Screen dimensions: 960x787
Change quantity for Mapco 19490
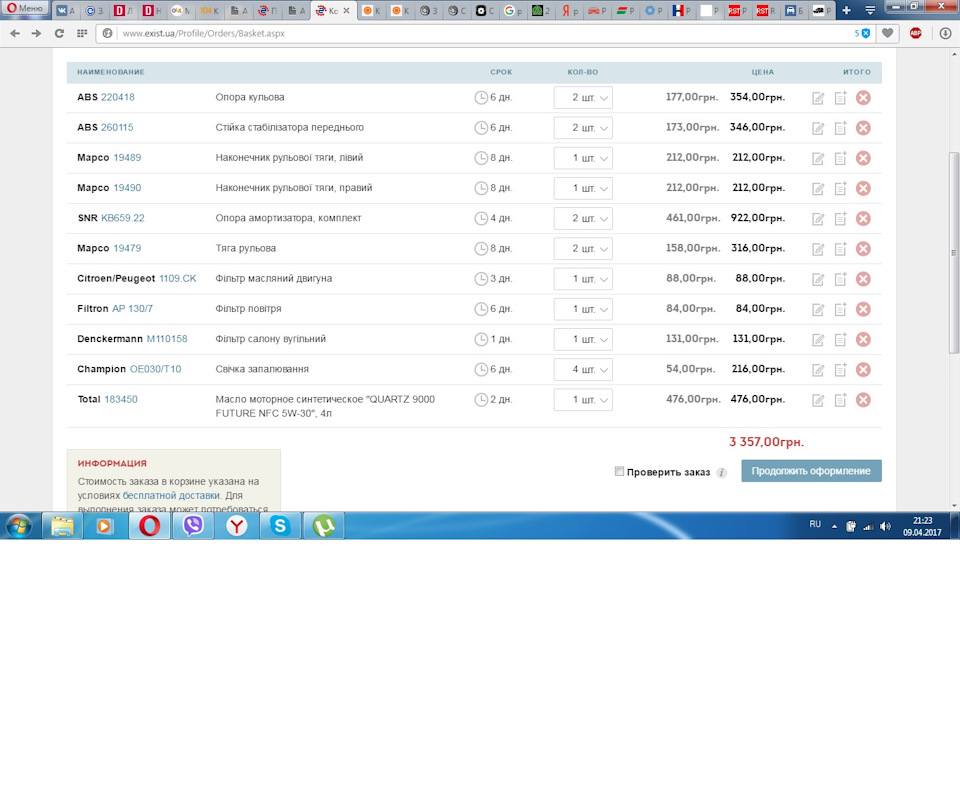click(x=583, y=188)
